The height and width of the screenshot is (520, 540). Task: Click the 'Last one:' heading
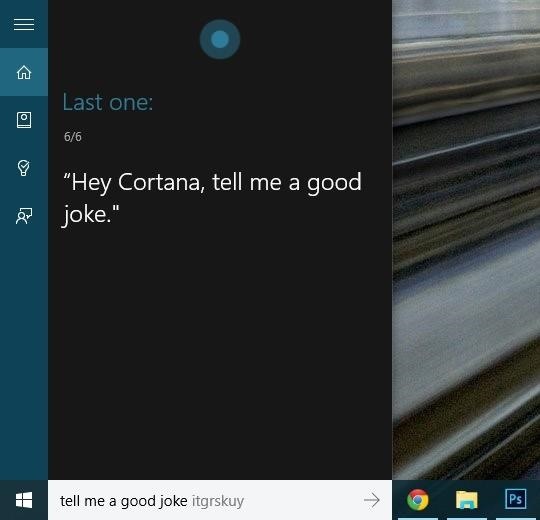(x=108, y=103)
